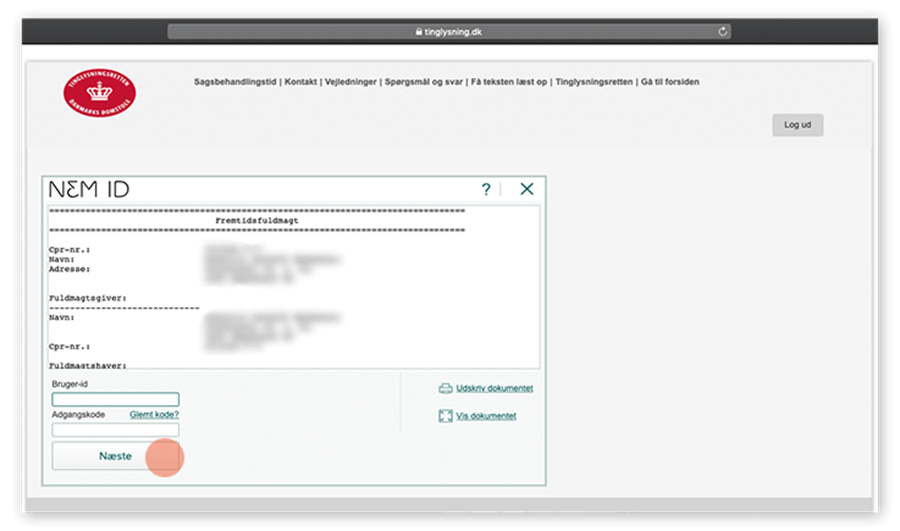Click the printer icon beside Udskriv dokumentet

pos(445,389)
